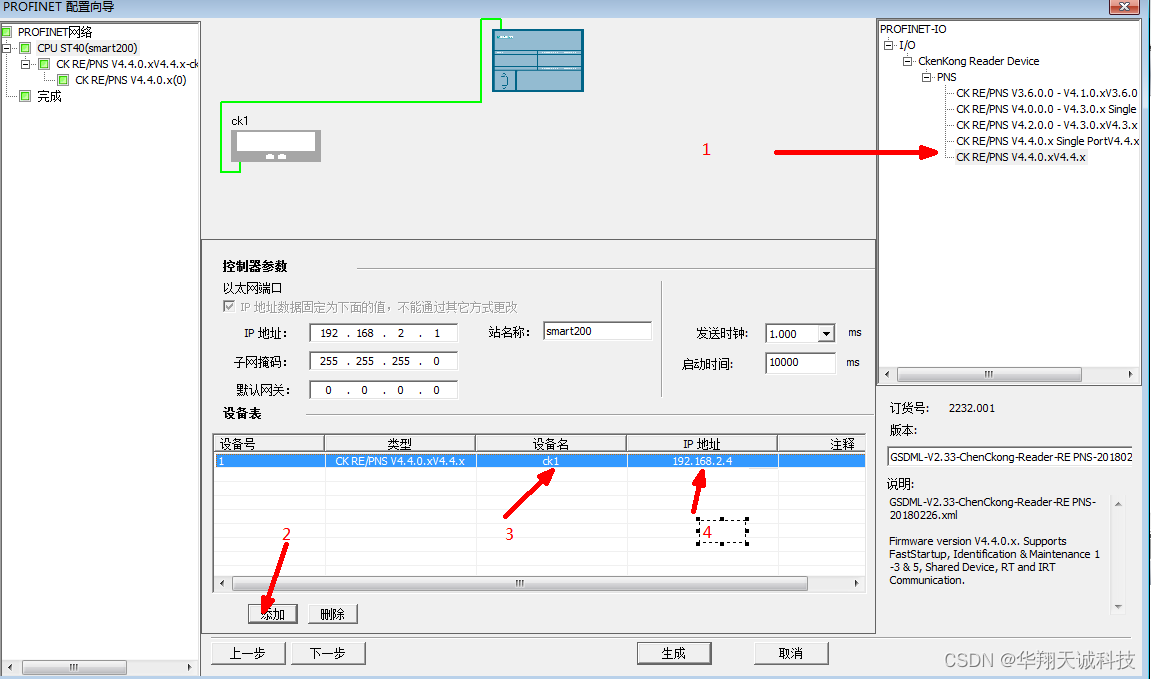Click description box scroll down arrow
The image size is (1151, 679).
tap(1119, 607)
